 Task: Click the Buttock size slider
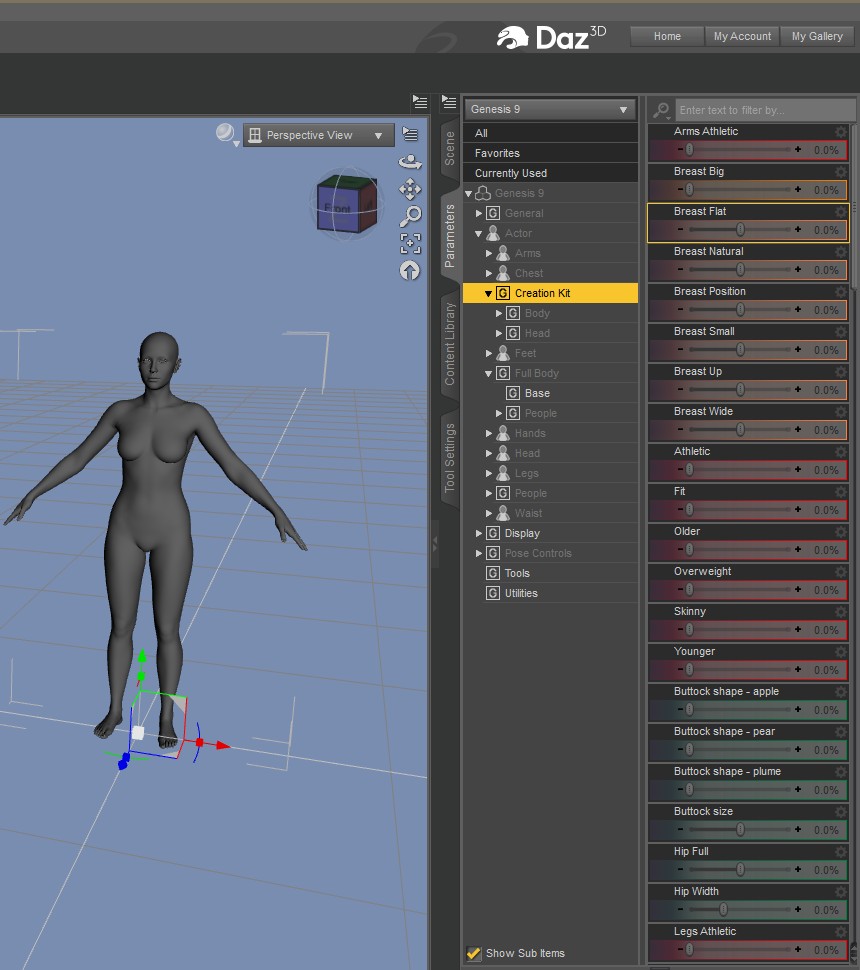point(740,830)
